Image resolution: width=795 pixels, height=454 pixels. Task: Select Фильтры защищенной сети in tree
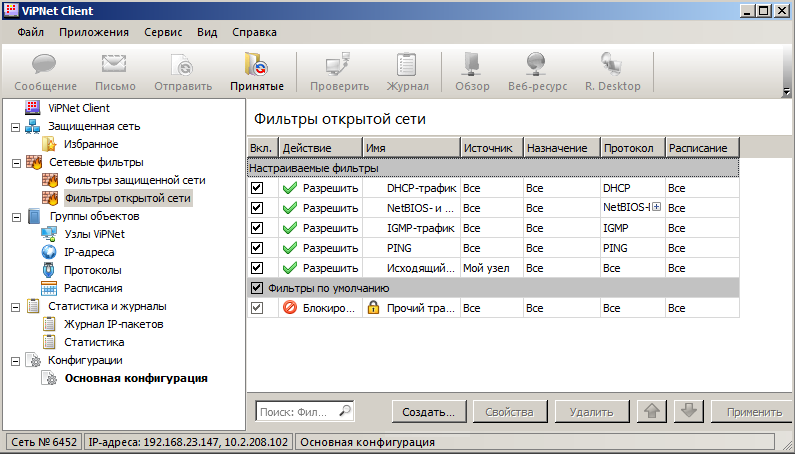point(134,180)
